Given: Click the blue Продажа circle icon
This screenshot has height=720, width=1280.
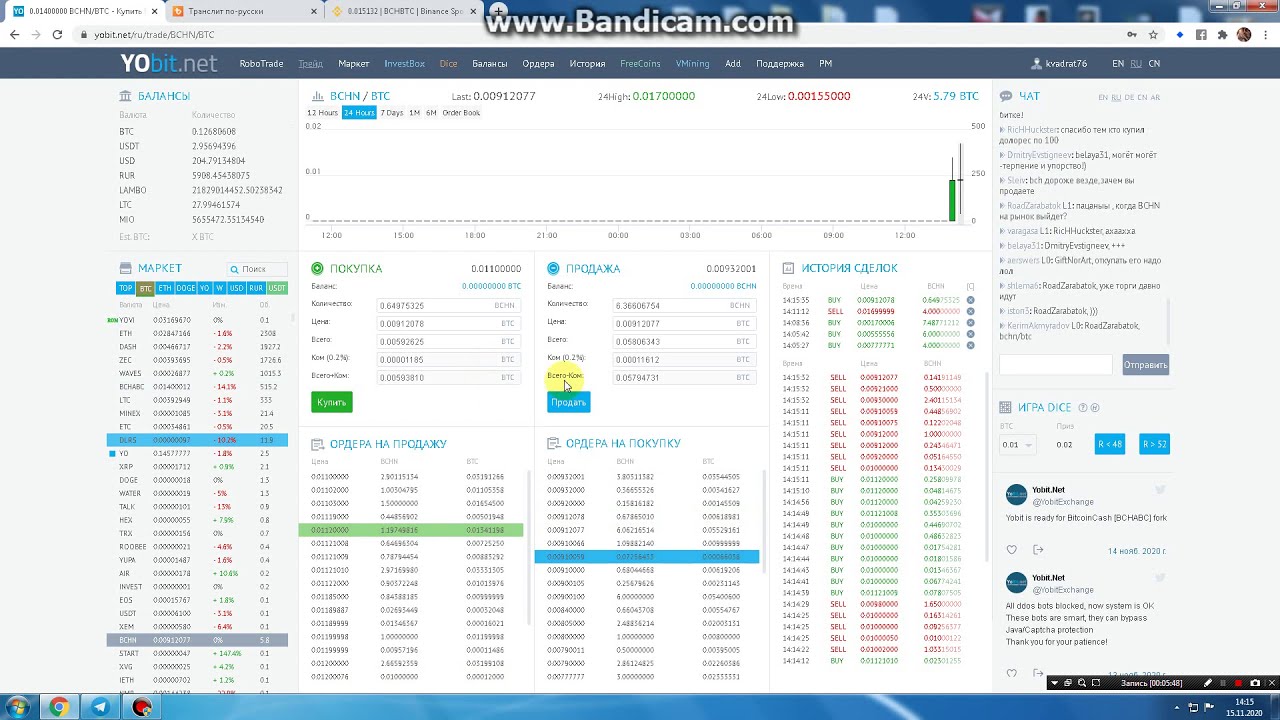Looking at the screenshot, I should click(x=553, y=268).
